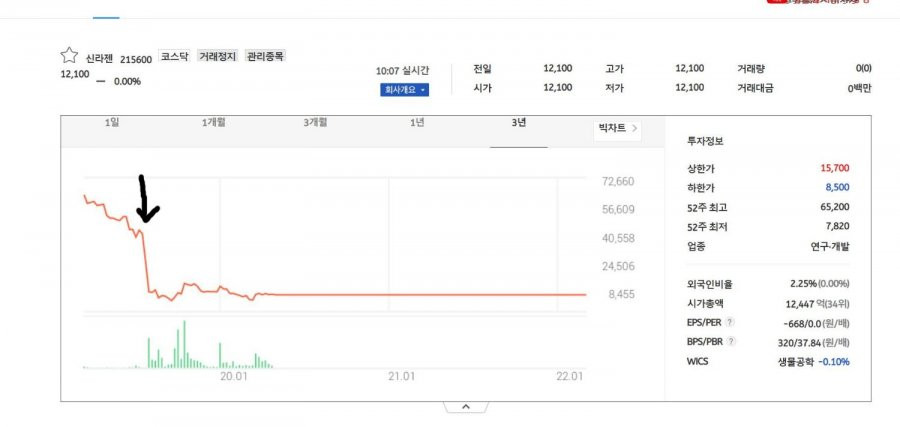Click the BPS/PBR question mark help icon

pyautogui.click(x=731, y=342)
